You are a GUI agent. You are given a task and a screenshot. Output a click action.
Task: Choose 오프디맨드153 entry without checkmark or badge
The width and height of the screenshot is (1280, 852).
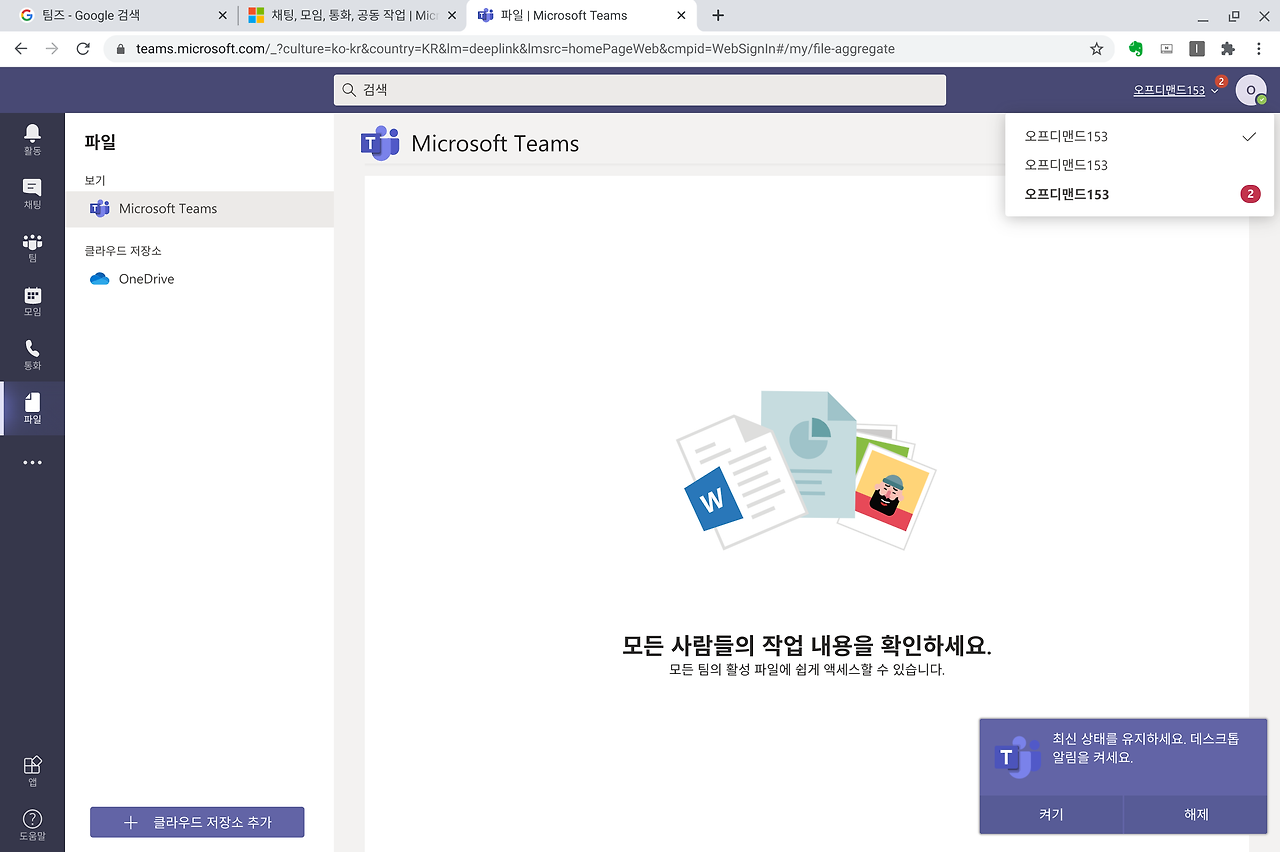coord(1140,165)
